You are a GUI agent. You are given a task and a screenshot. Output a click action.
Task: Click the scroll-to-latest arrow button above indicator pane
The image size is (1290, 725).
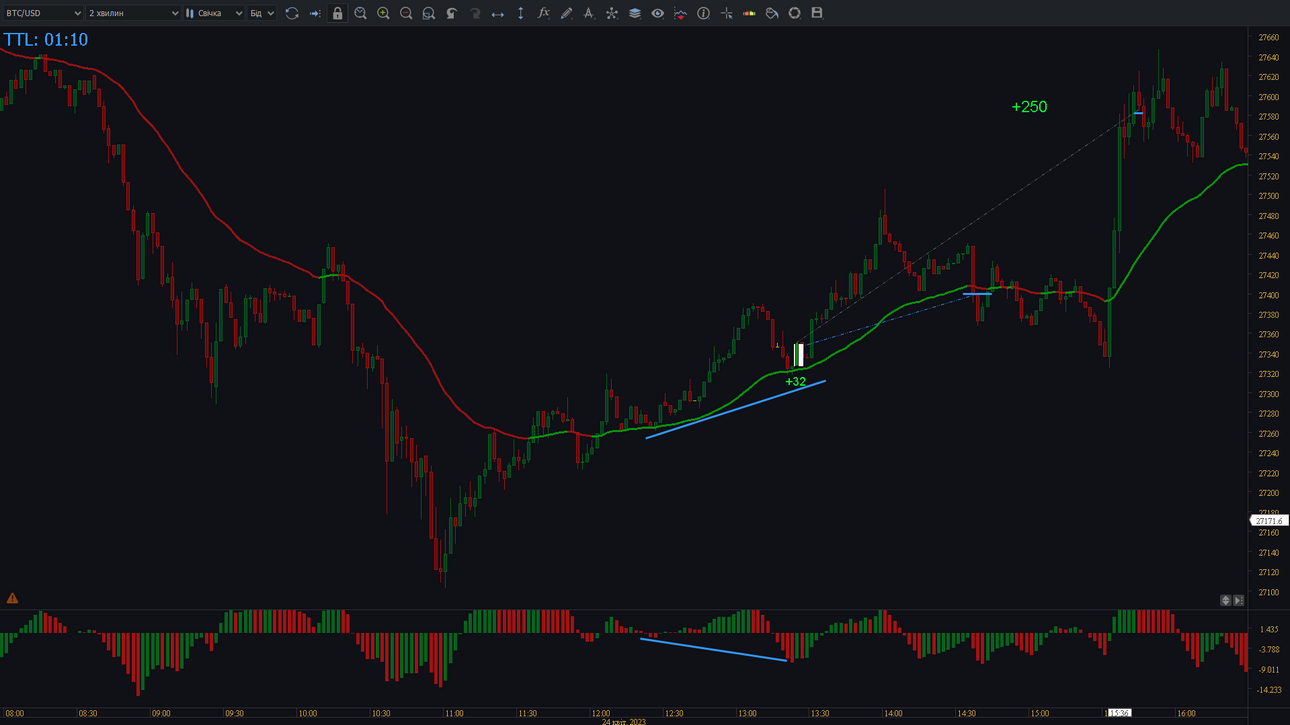(1238, 600)
